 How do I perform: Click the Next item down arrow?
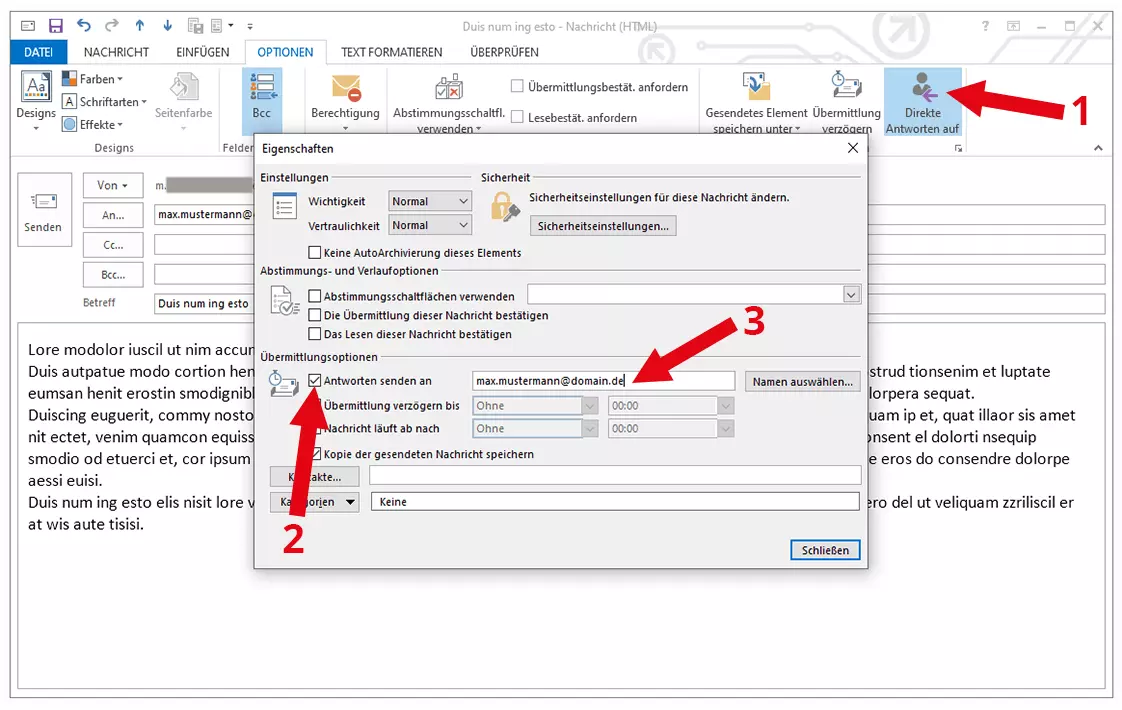point(167,26)
